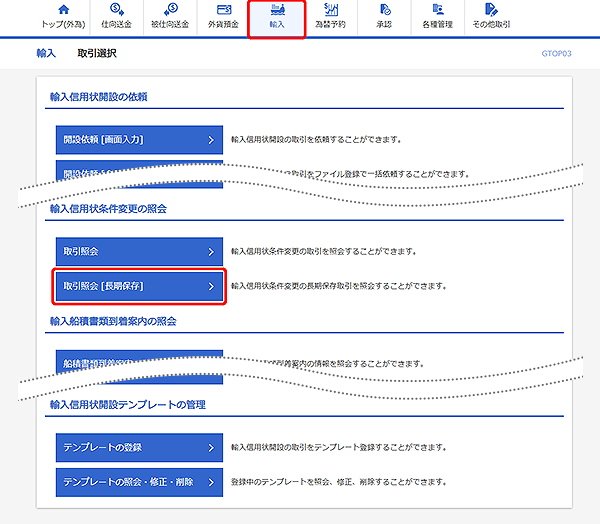Open the 各種管理 icon
Viewport: 600px width, 524px height.
(x=438, y=9)
